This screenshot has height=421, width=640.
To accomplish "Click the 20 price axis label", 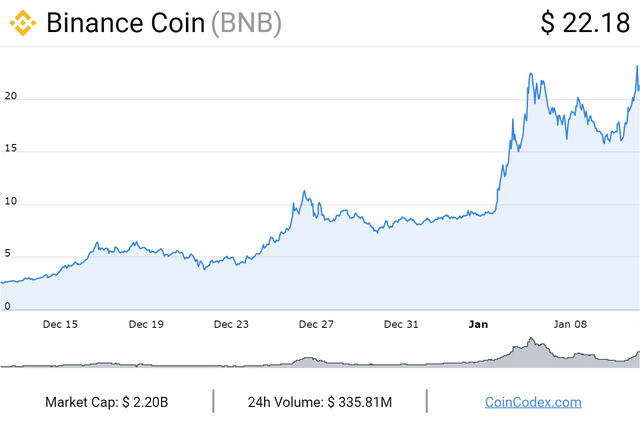I will [x=11, y=96].
